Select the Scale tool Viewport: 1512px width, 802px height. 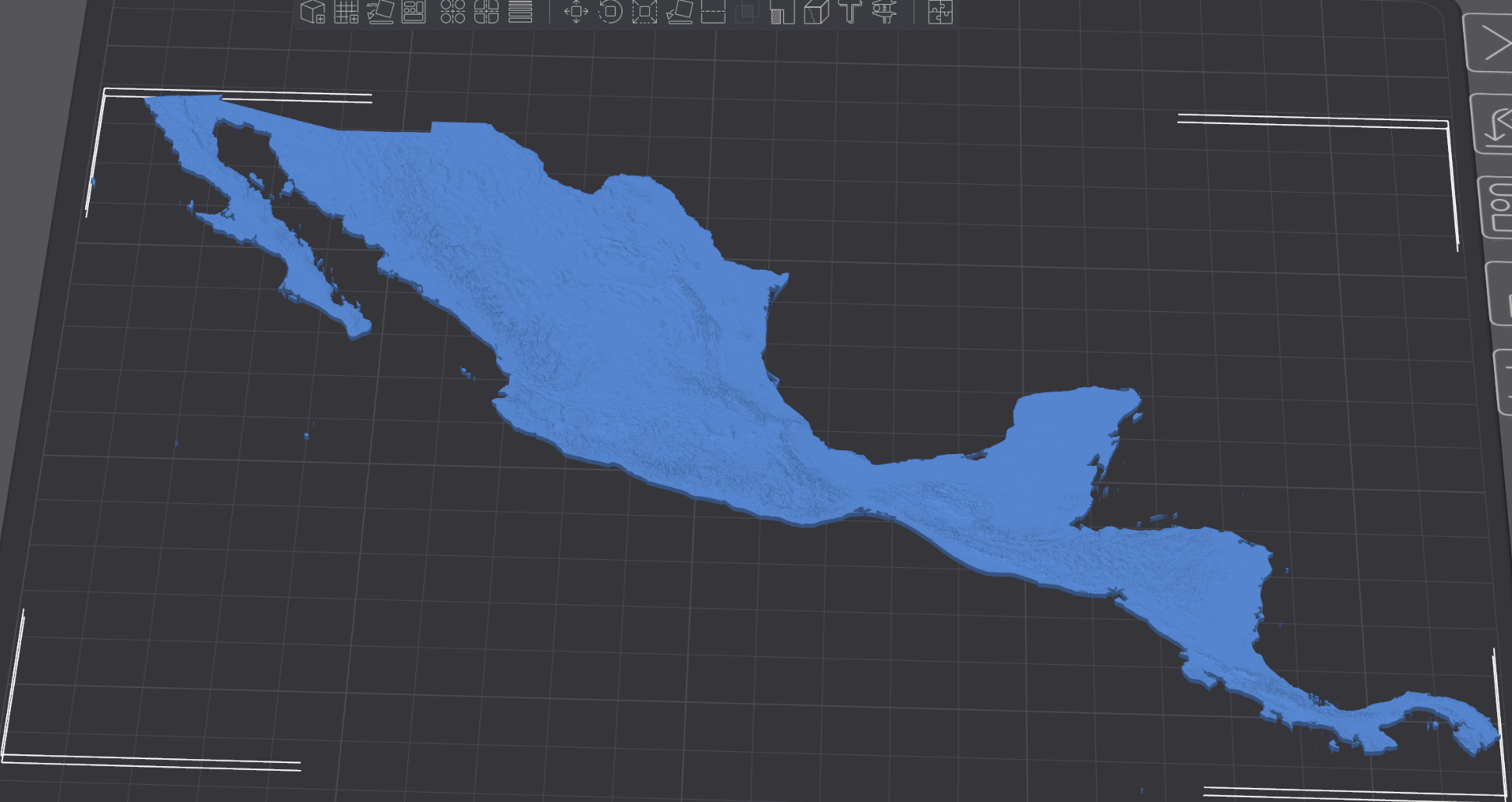click(644, 12)
